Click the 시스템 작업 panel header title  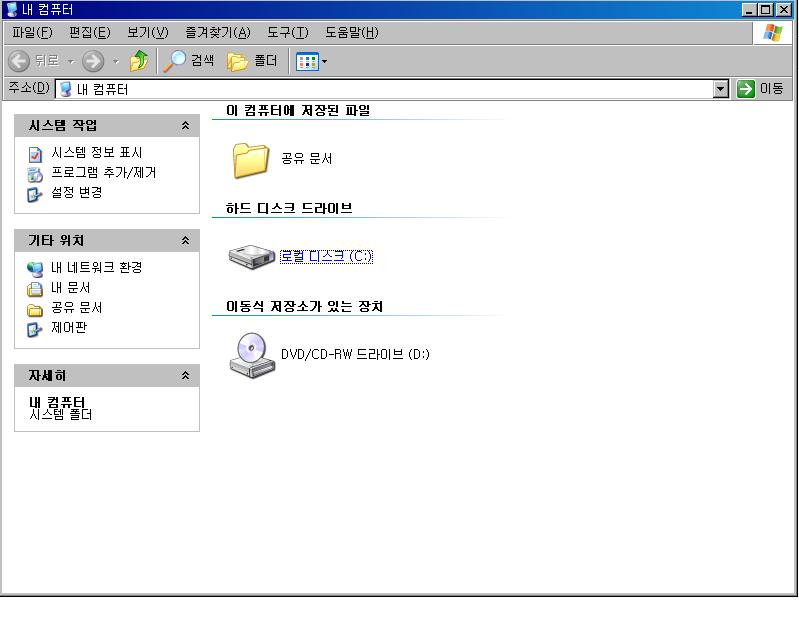point(63,125)
